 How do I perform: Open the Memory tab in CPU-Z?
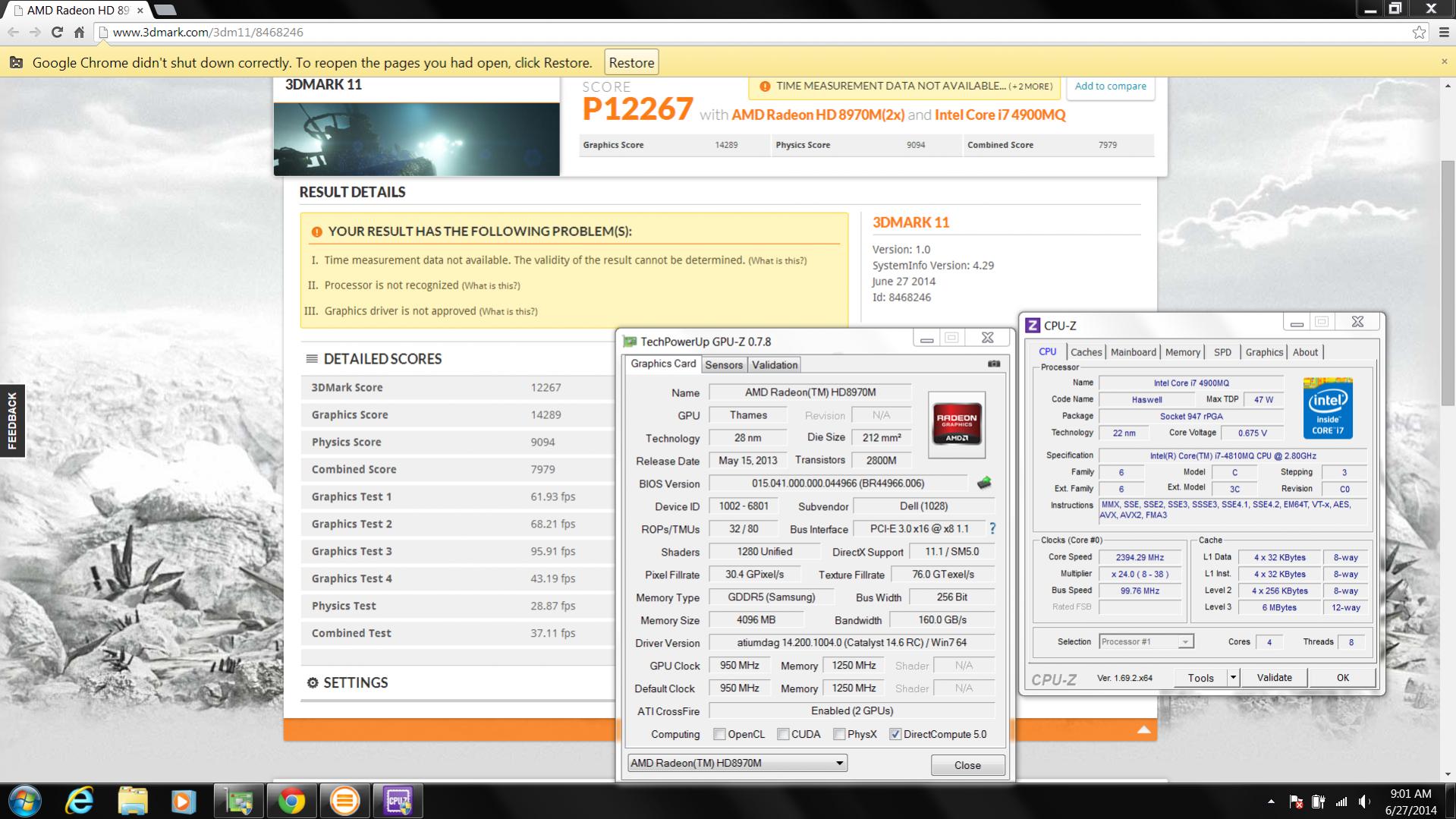pyautogui.click(x=1183, y=352)
